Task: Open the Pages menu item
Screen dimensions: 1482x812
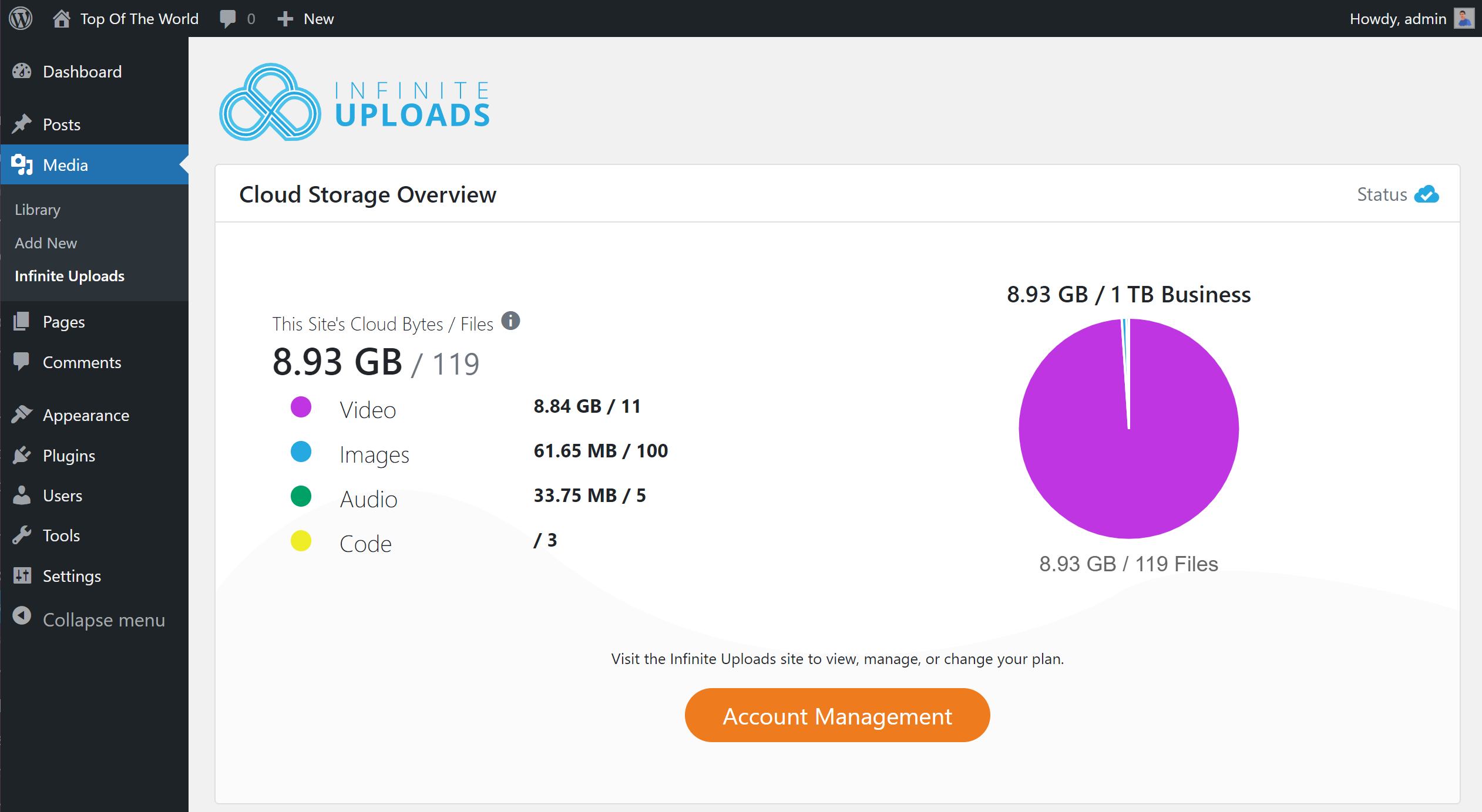Action: coord(94,322)
